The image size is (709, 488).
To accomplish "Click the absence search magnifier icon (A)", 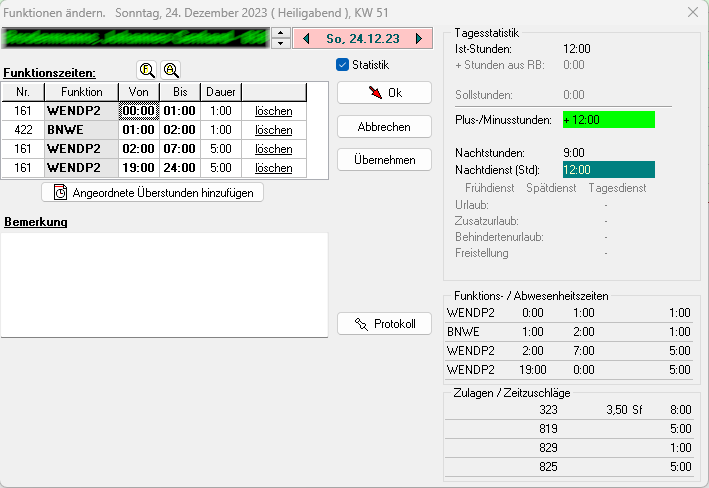I will (171, 70).
